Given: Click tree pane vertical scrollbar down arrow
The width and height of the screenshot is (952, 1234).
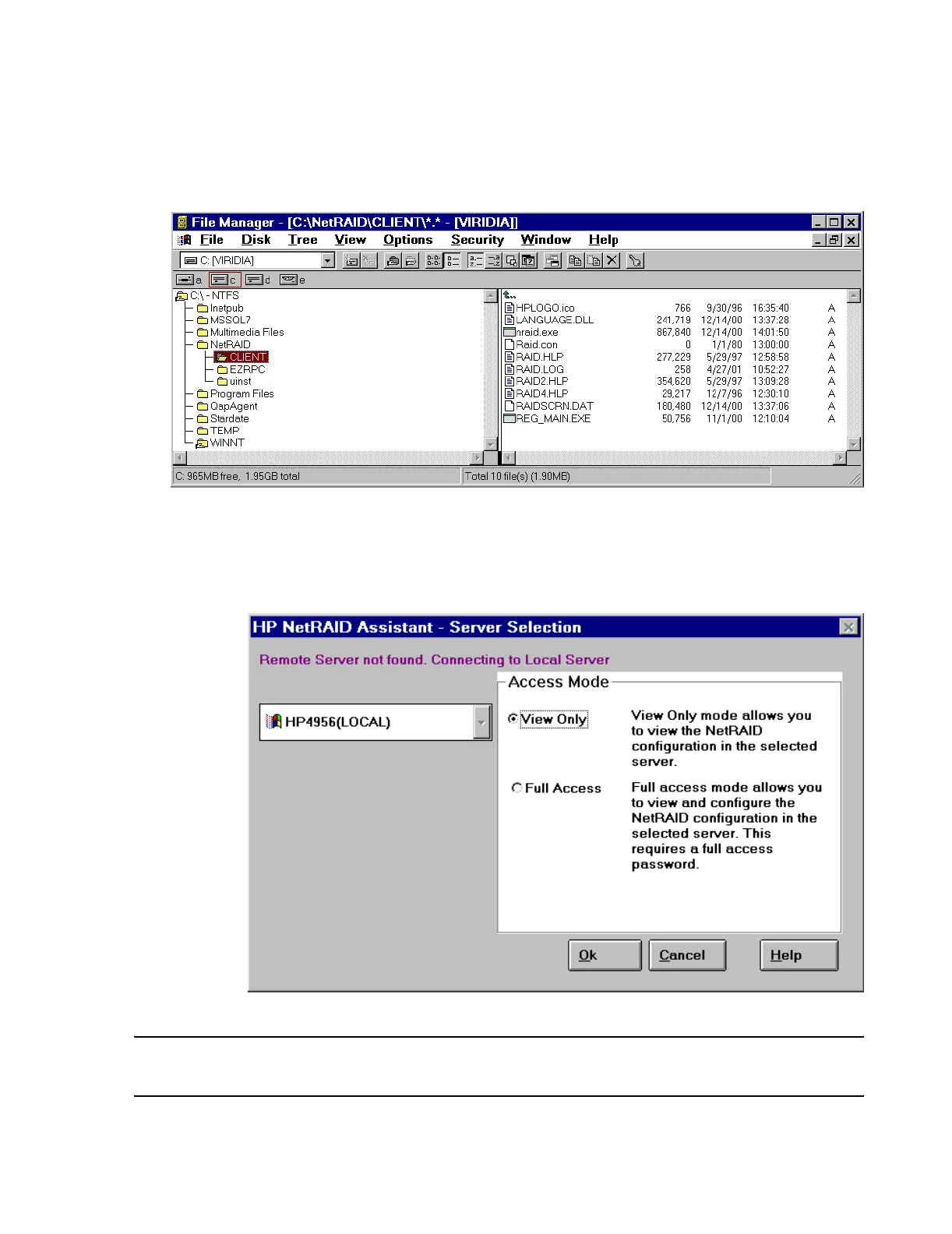Looking at the screenshot, I should [491, 444].
